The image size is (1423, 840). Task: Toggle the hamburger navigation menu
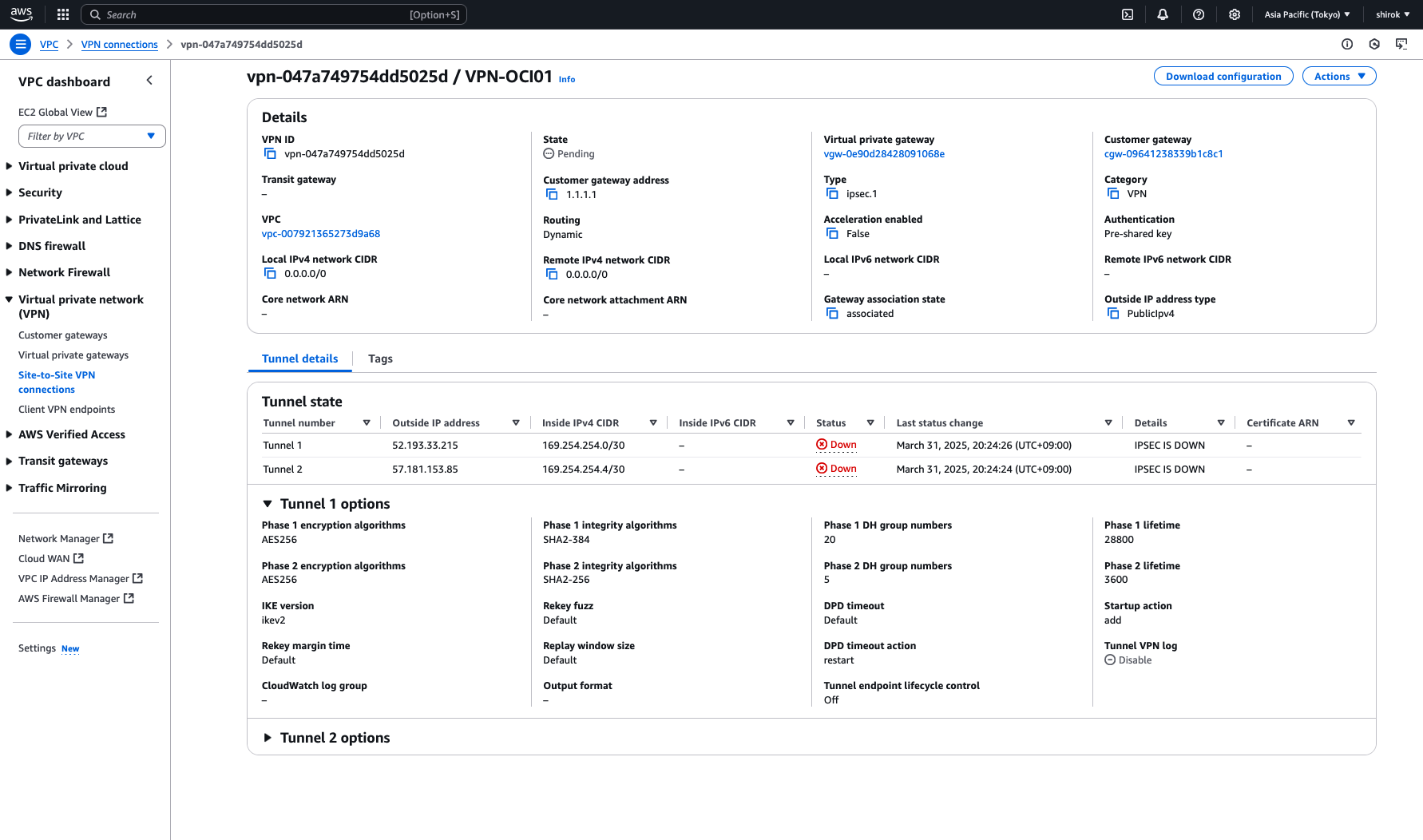click(x=21, y=45)
